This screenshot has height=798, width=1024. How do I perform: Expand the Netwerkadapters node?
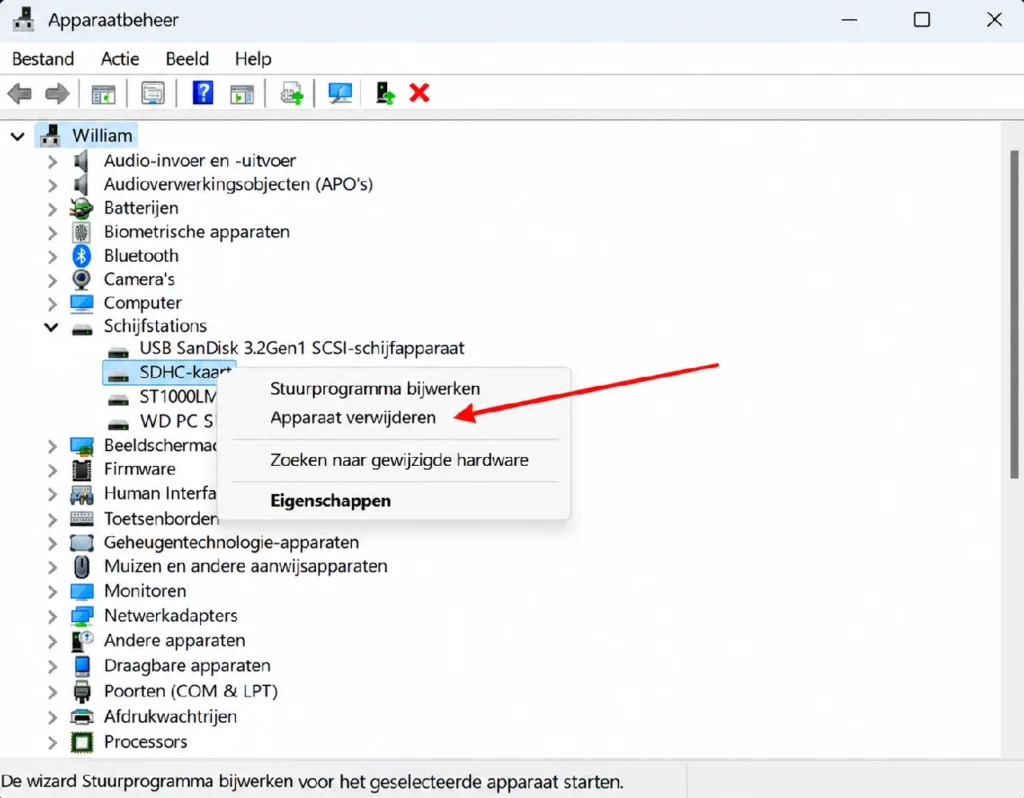pos(52,616)
